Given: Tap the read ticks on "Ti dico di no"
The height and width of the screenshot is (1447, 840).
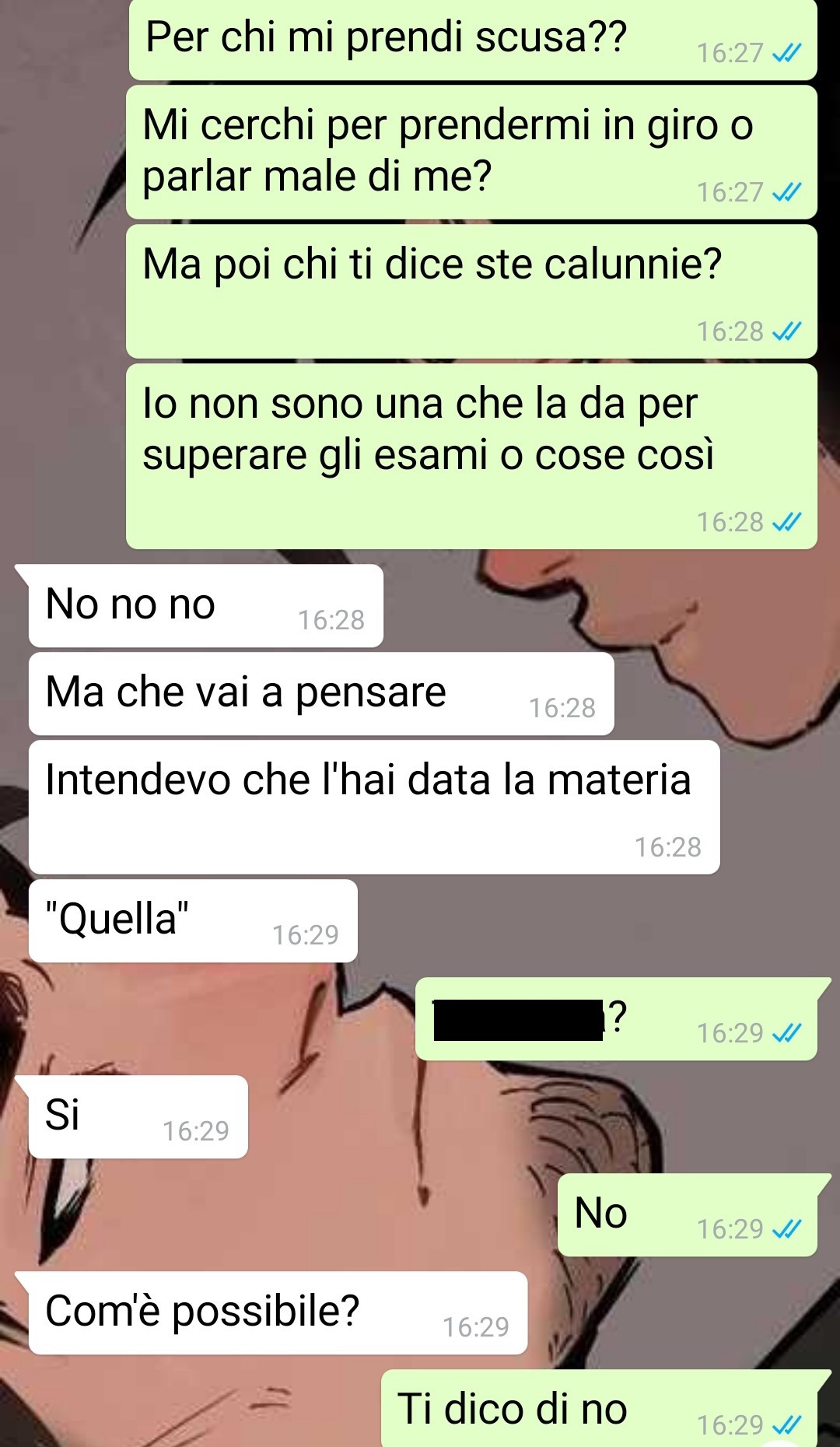Looking at the screenshot, I should (x=786, y=1424).
